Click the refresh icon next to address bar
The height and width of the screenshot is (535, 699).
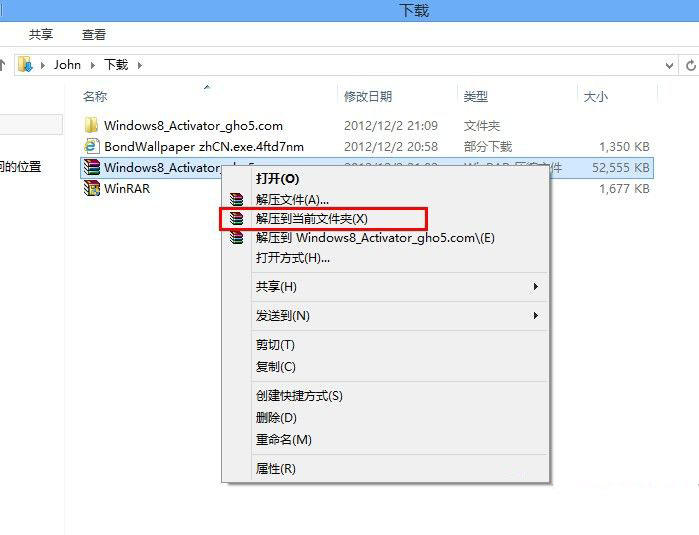click(x=691, y=66)
